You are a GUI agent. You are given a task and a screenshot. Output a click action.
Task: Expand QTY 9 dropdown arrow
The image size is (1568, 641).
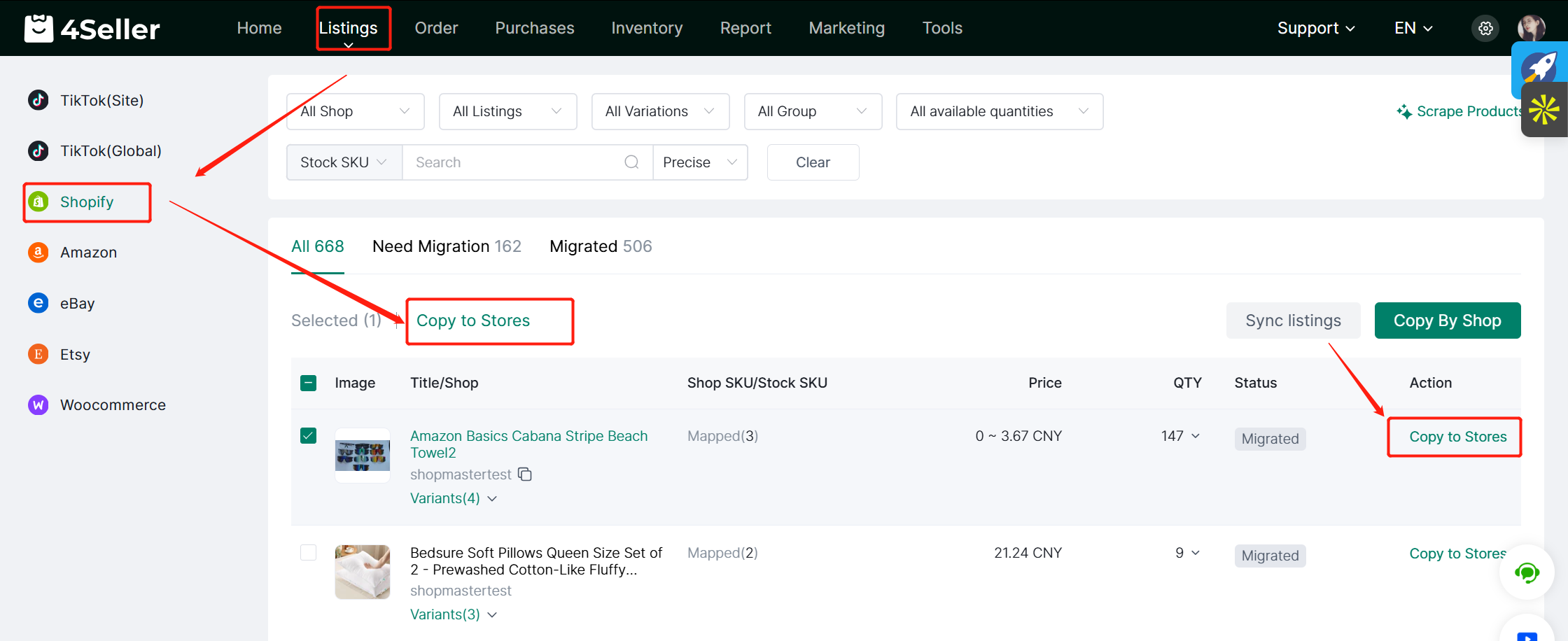[1196, 553]
